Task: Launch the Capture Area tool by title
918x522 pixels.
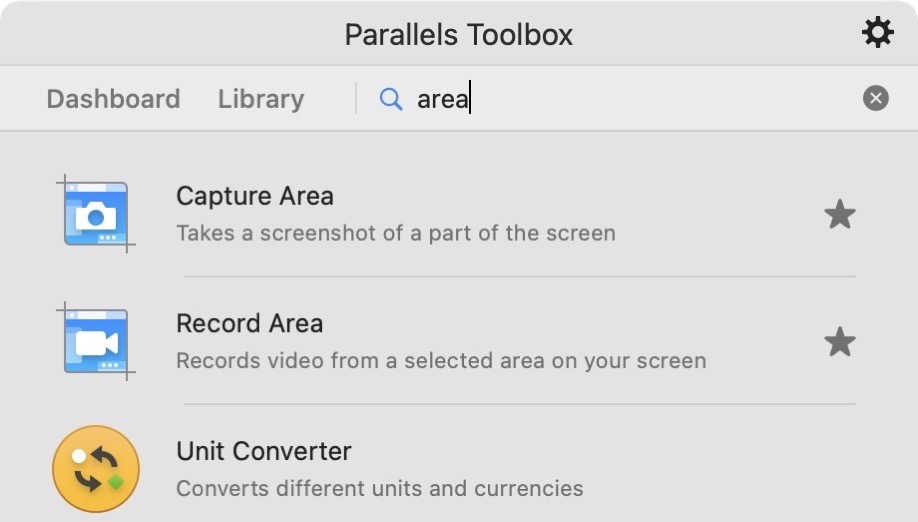Action: pos(254,196)
